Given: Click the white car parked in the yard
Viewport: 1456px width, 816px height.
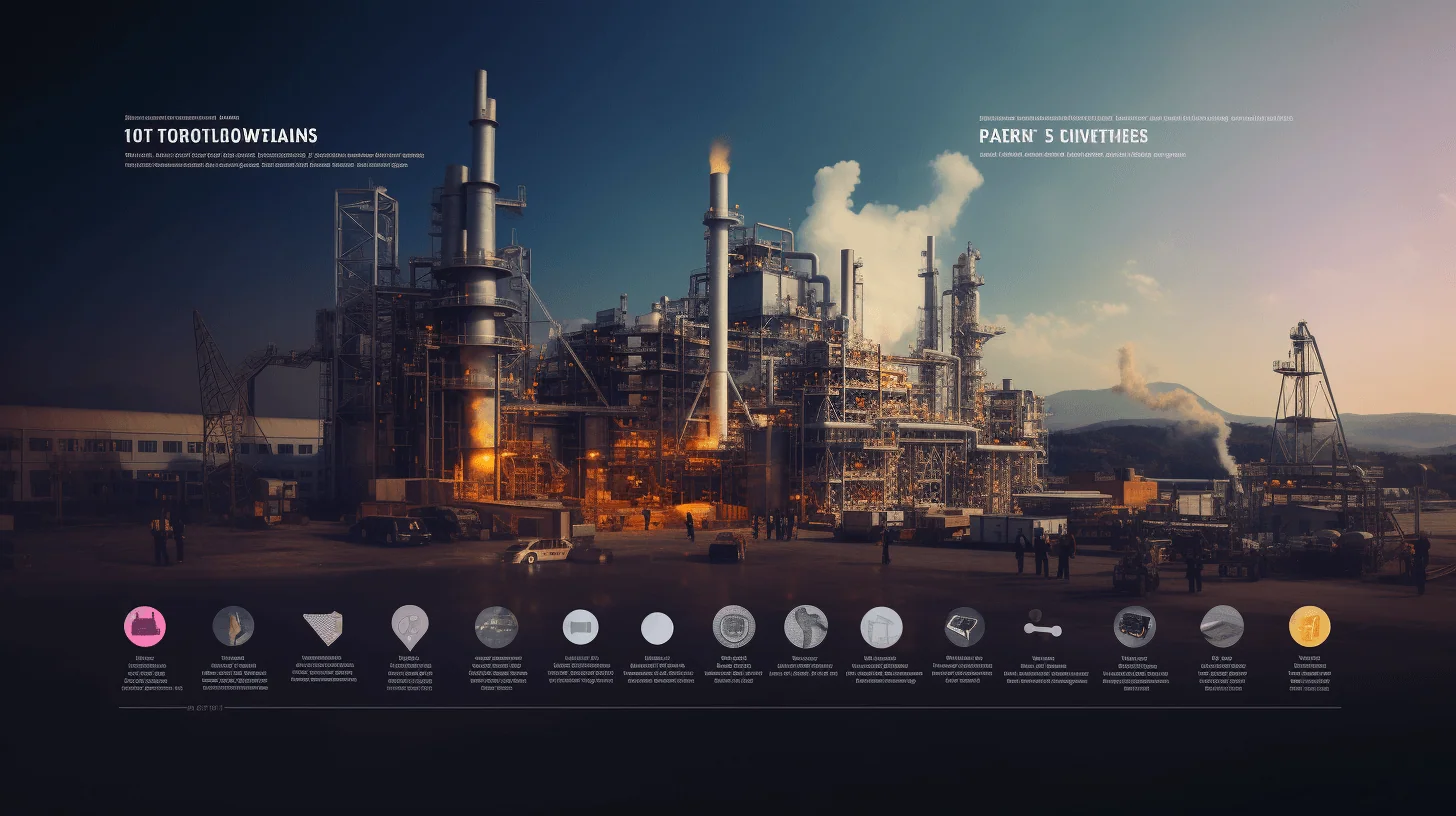Looking at the screenshot, I should pyautogui.click(x=537, y=550).
